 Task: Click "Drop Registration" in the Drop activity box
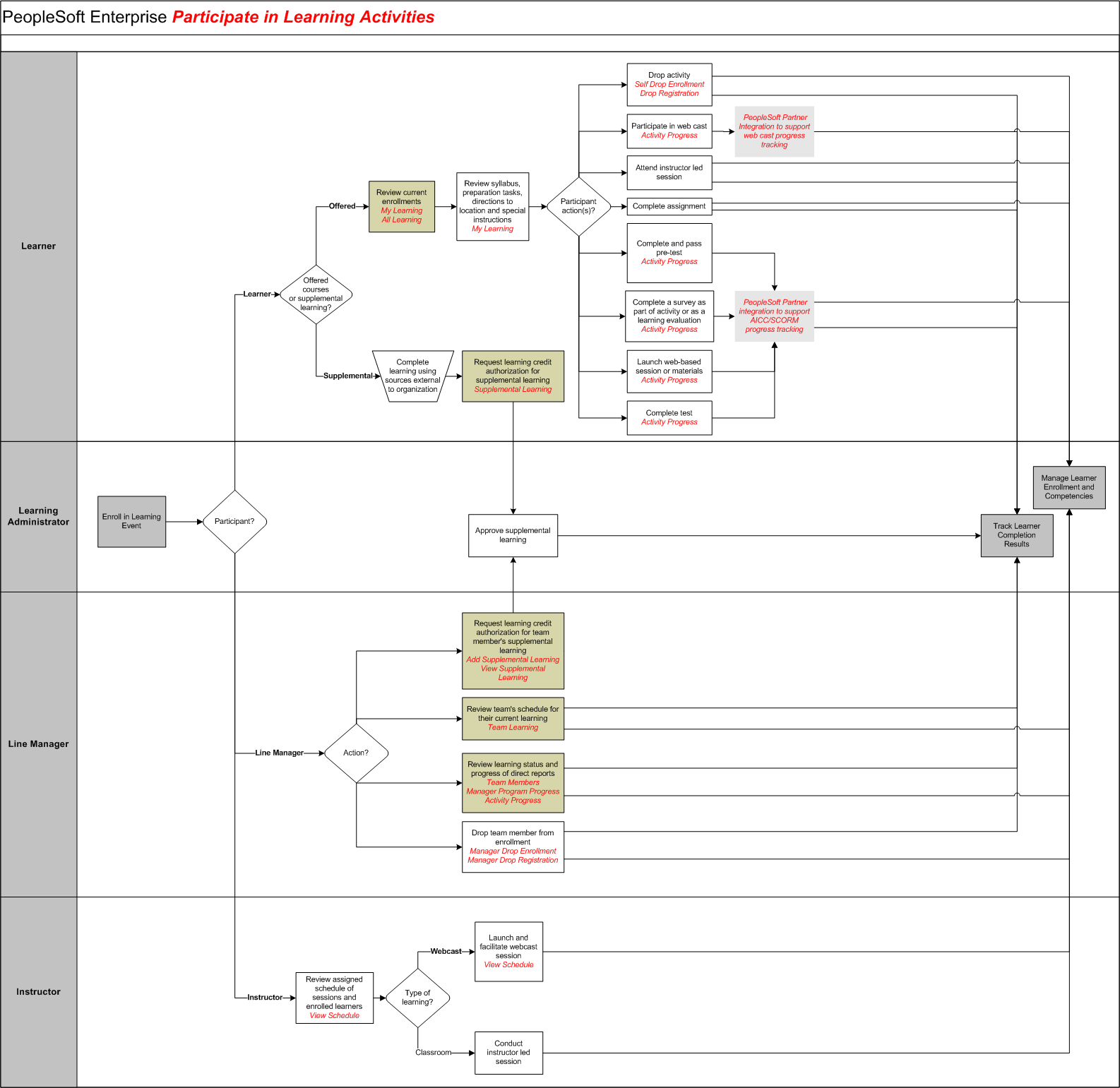(669, 94)
